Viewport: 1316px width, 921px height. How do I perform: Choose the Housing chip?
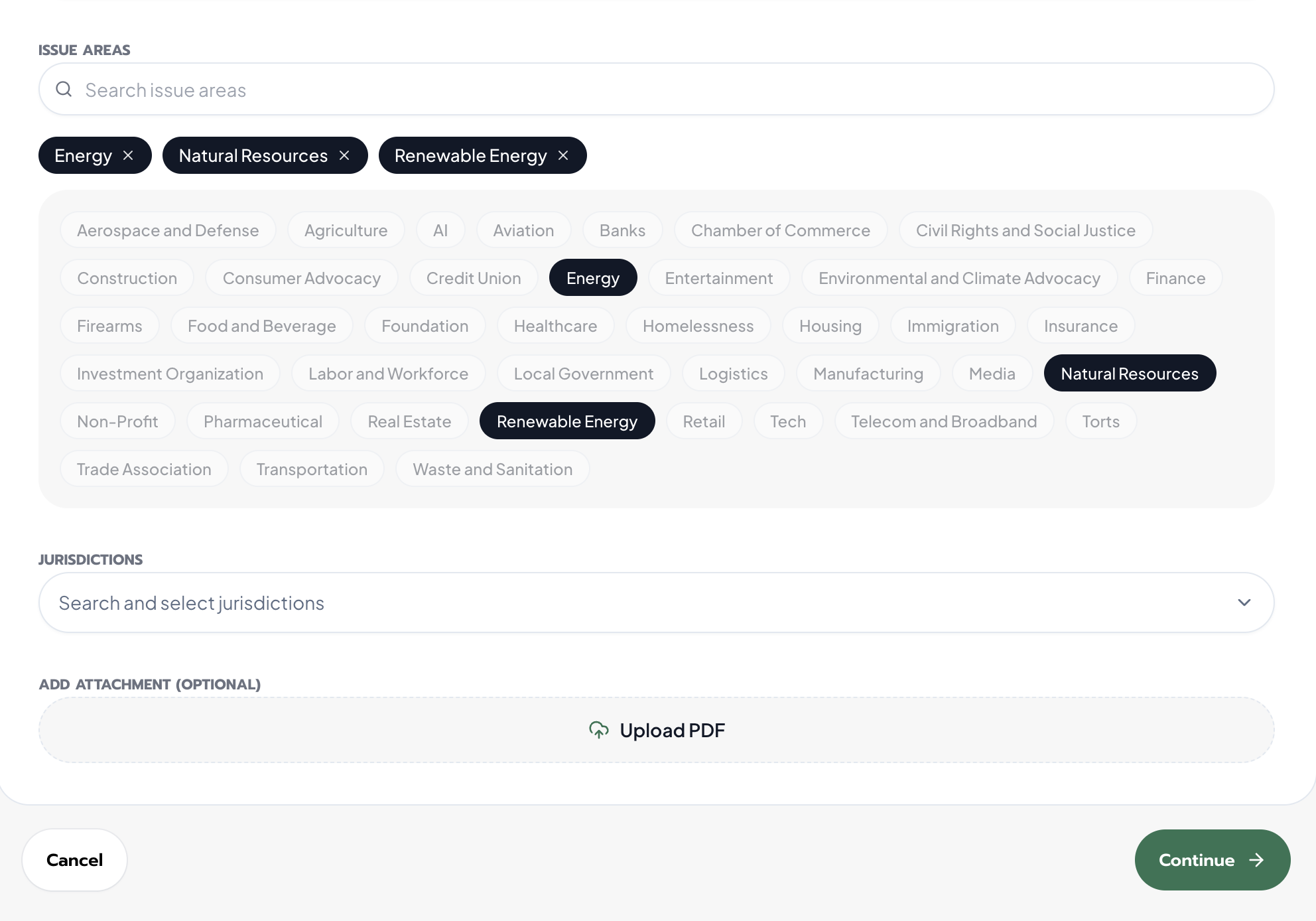point(830,325)
